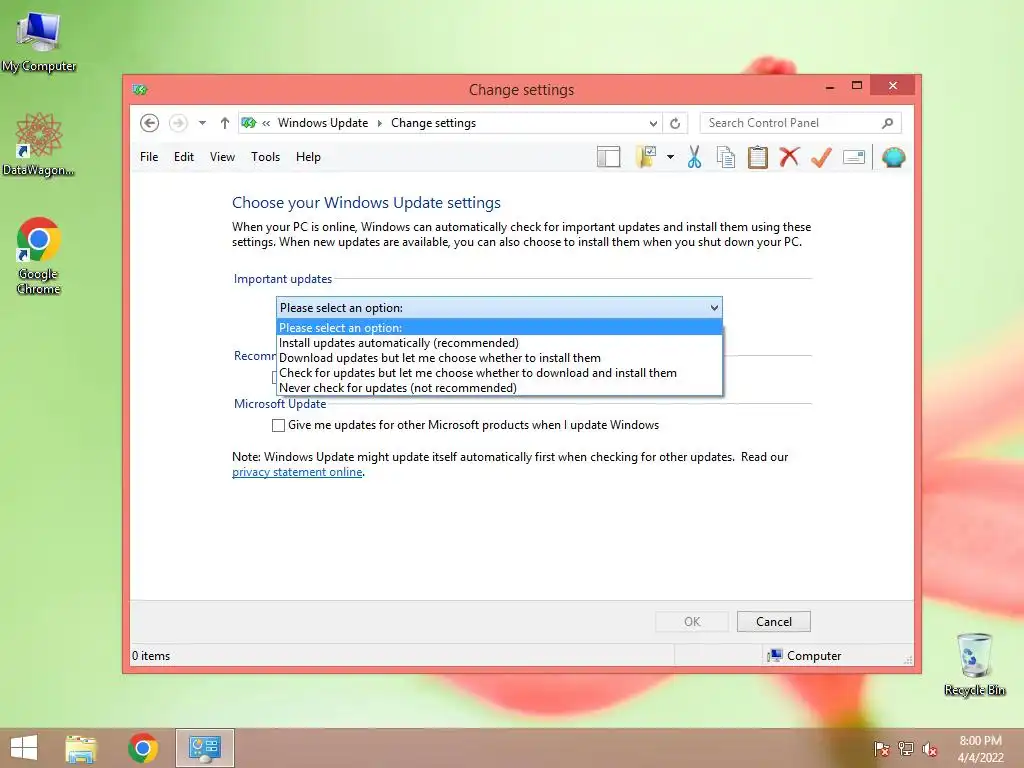Select the DataWagon desktop shortcut
The image size is (1024, 768).
tap(39, 144)
